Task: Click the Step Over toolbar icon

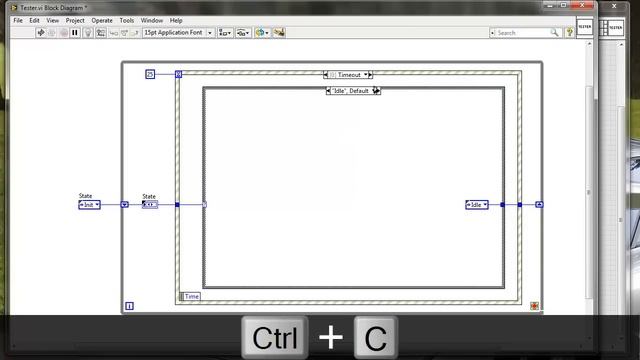Action: 124,33
